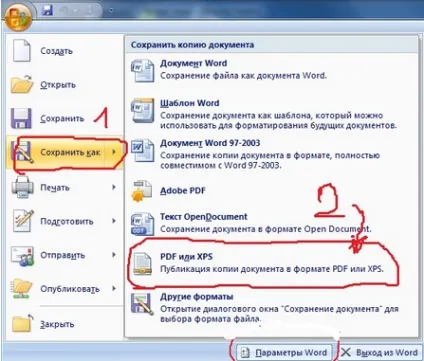Expand the Печать submenu arrow
The image size is (424, 361).
[114, 187]
